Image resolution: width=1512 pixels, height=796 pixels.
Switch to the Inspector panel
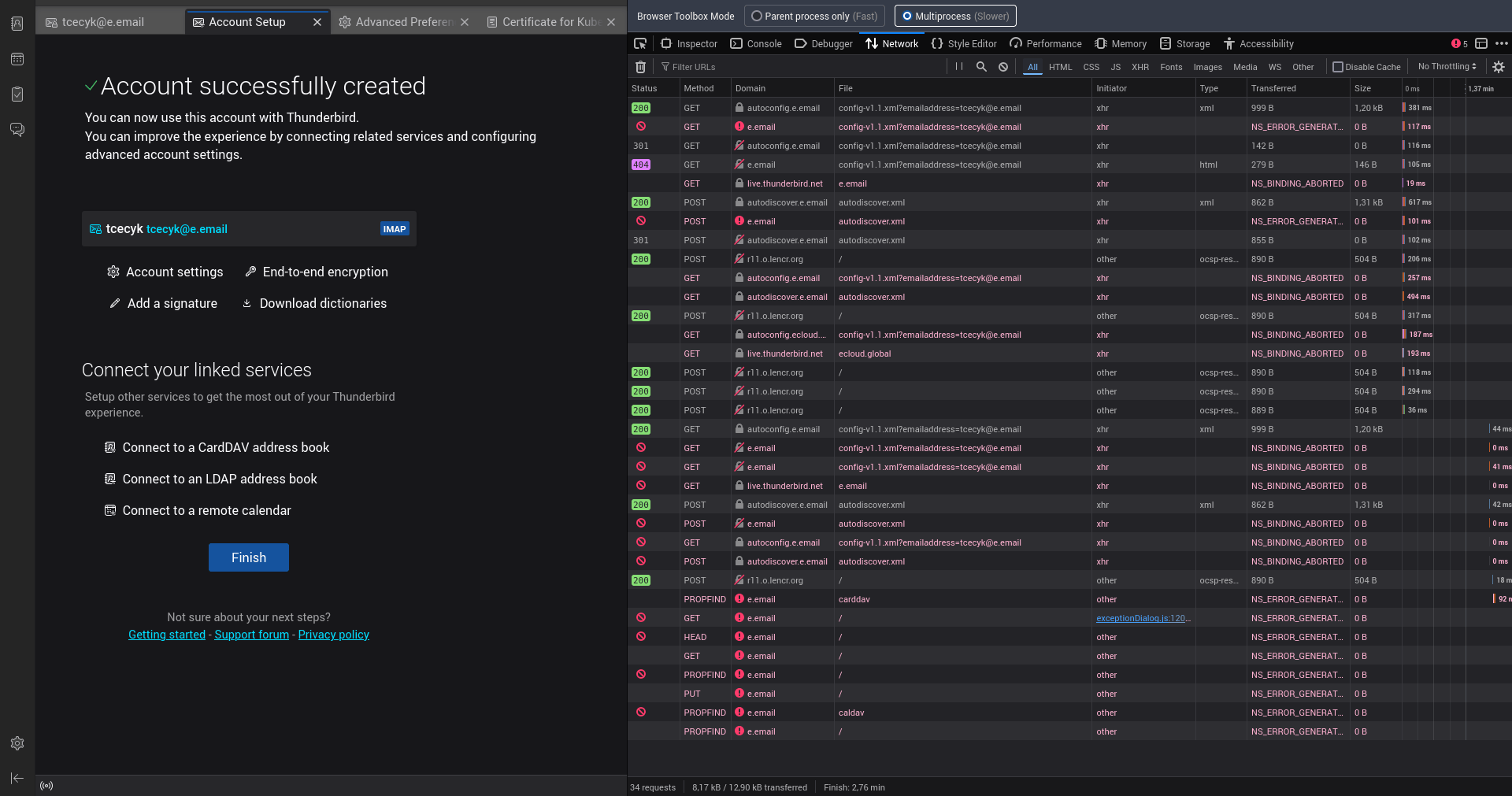click(x=689, y=43)
